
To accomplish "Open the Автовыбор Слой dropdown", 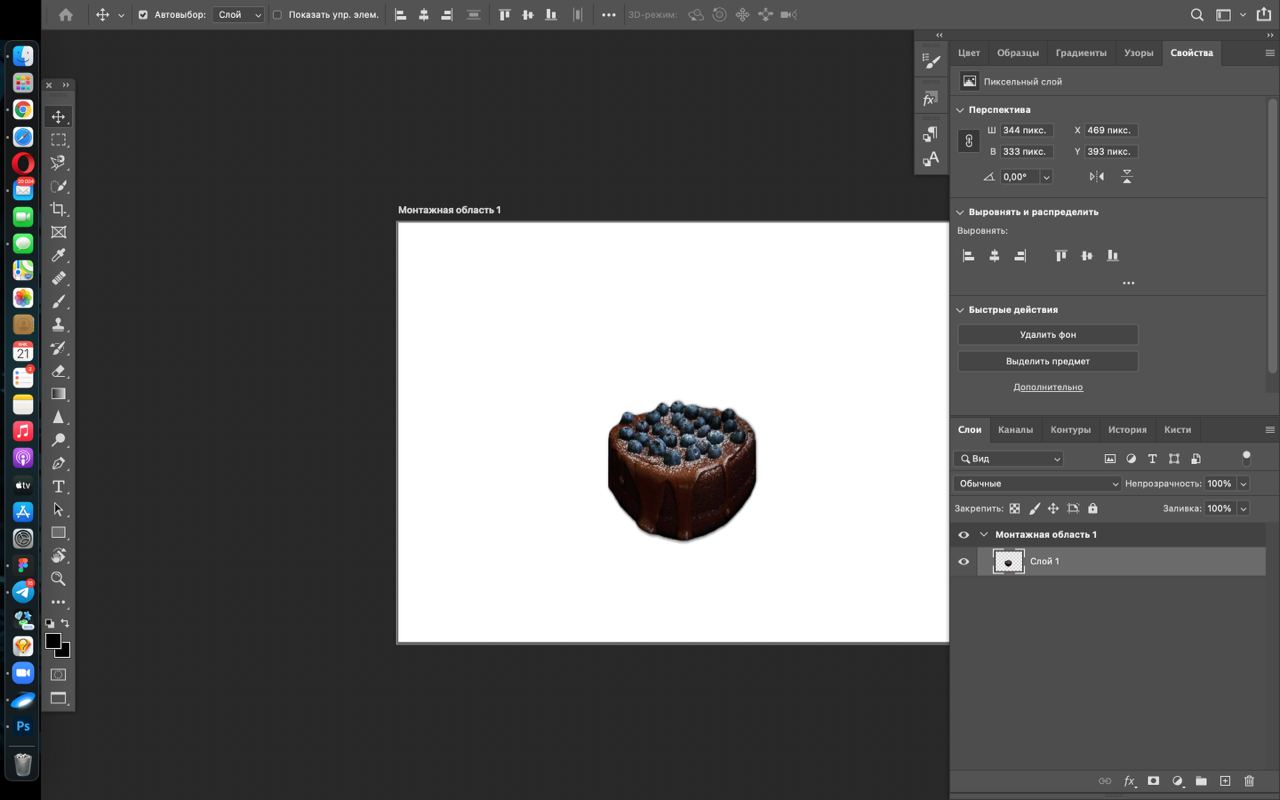I will tap(238, 15).
